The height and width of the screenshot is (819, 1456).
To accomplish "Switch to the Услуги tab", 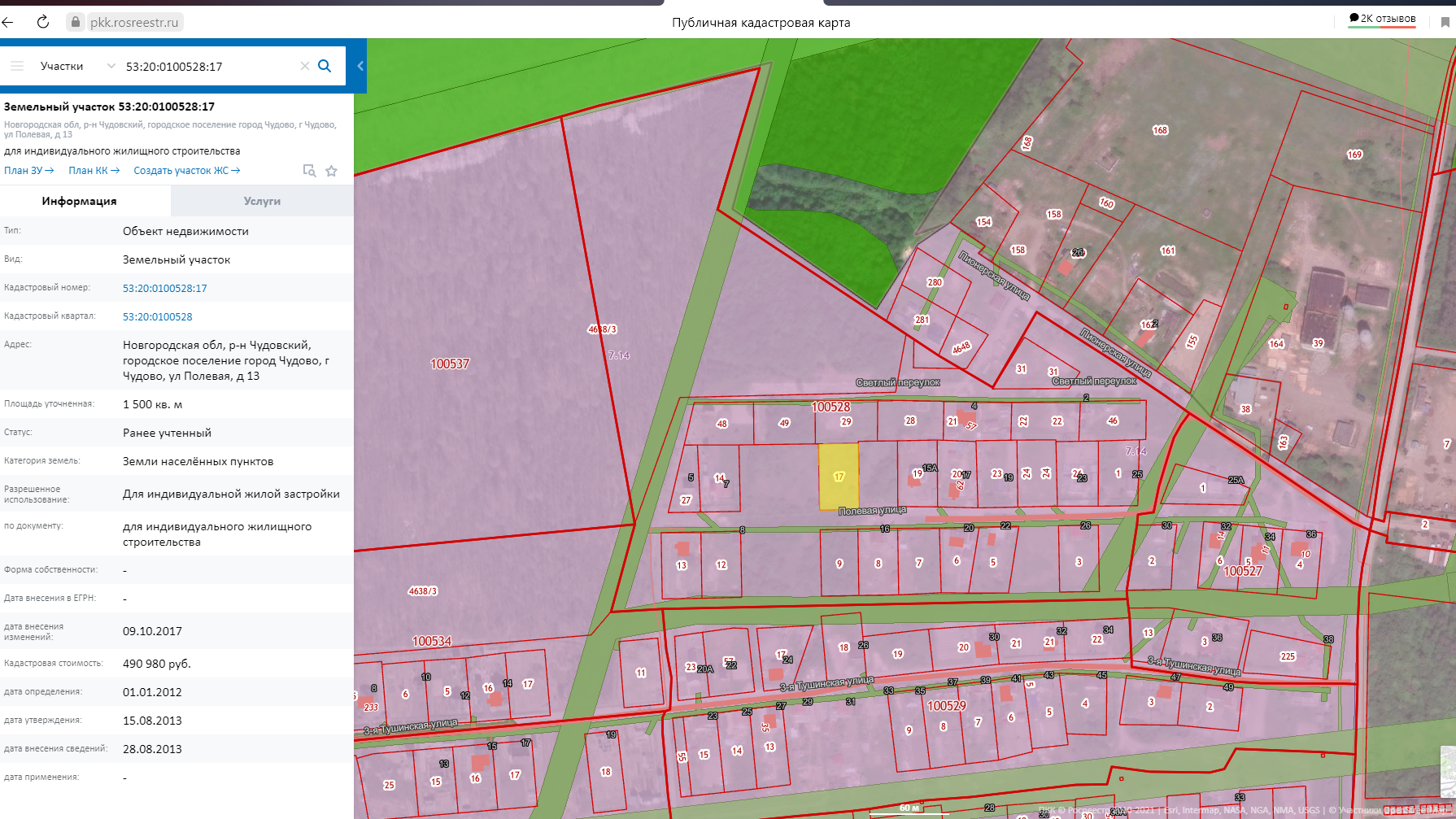I will pos(262,201).
